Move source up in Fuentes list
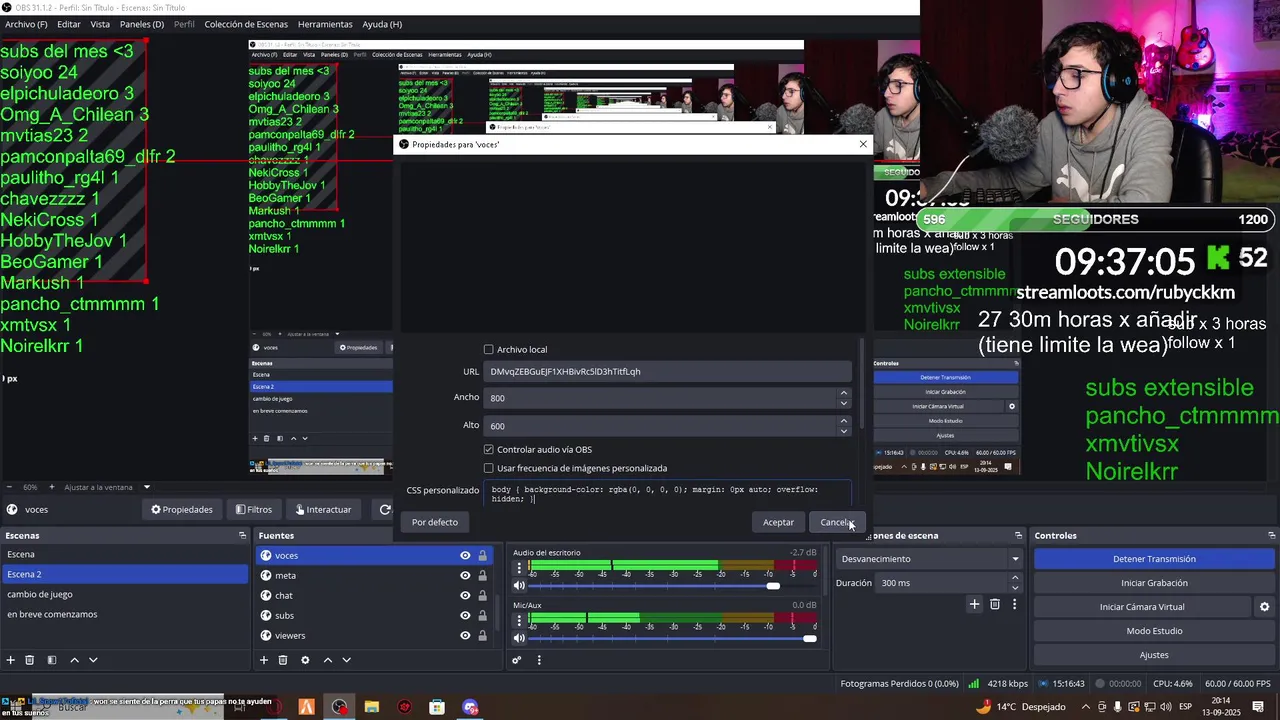 (x=327, y=660)
